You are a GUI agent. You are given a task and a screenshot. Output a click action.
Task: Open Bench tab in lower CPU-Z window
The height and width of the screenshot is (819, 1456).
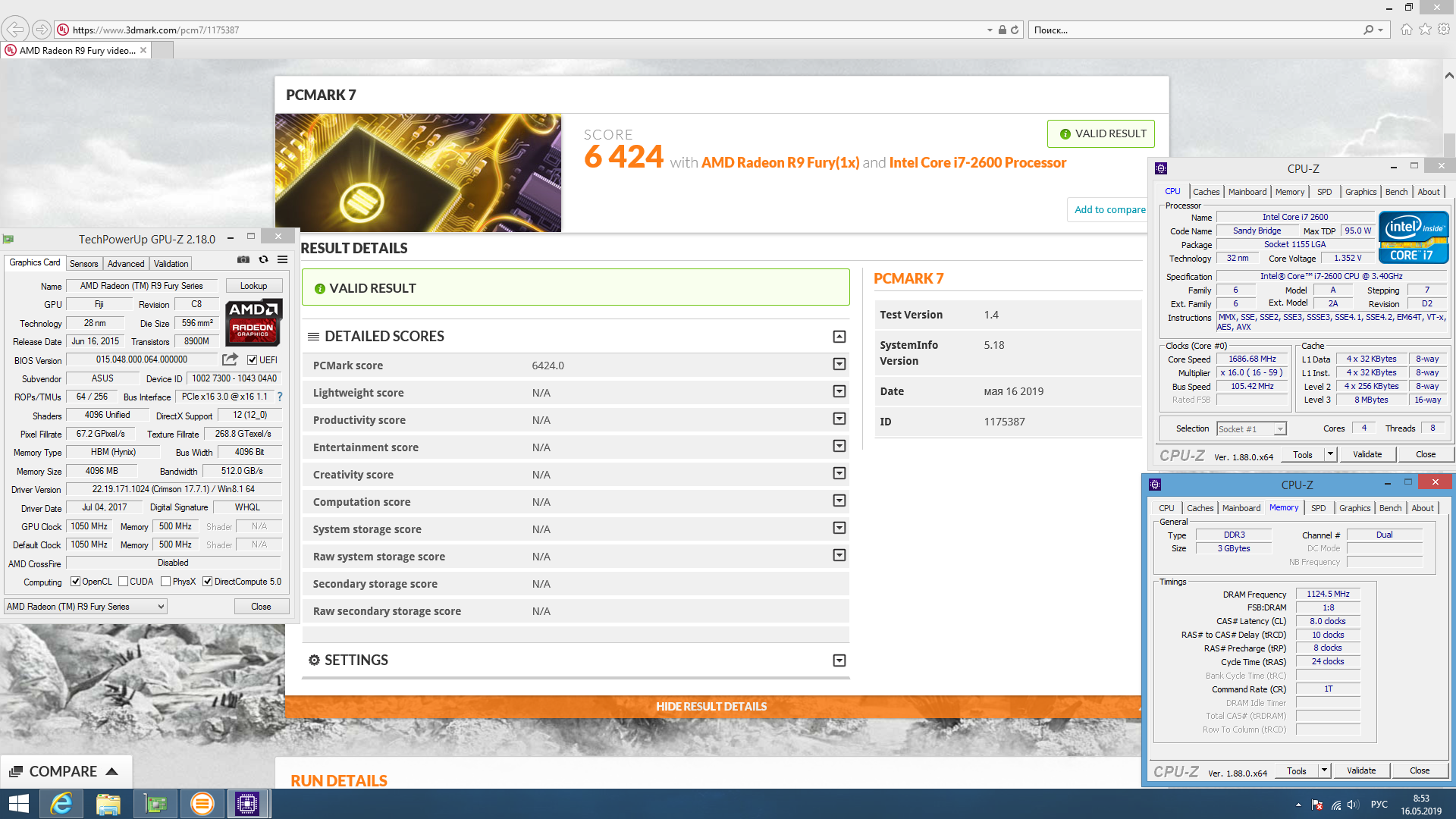pyautogui.click(x=1390, y=508)
